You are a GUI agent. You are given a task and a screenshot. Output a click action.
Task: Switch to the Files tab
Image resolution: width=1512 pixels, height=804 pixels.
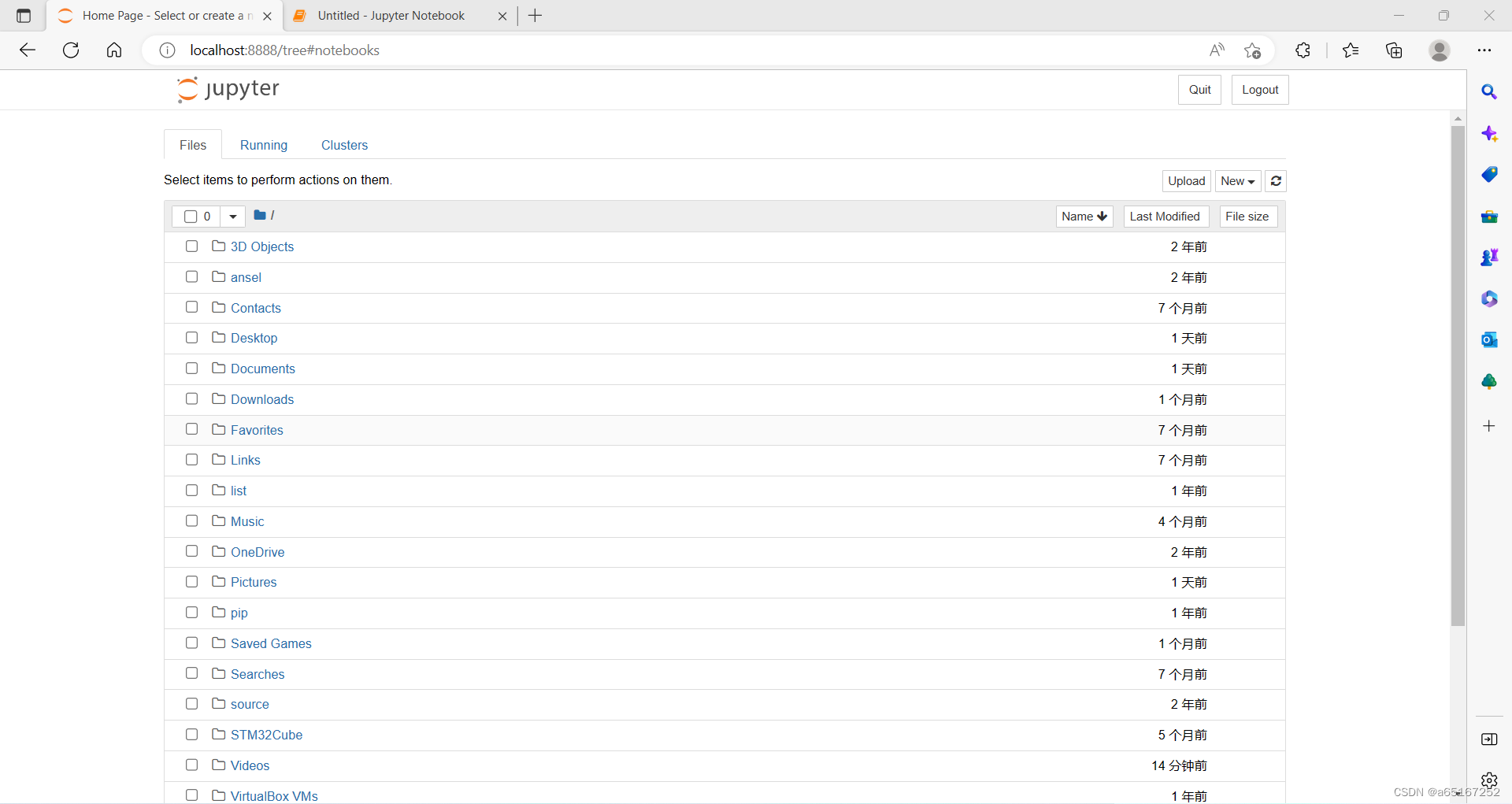click(x=193, y=145)
